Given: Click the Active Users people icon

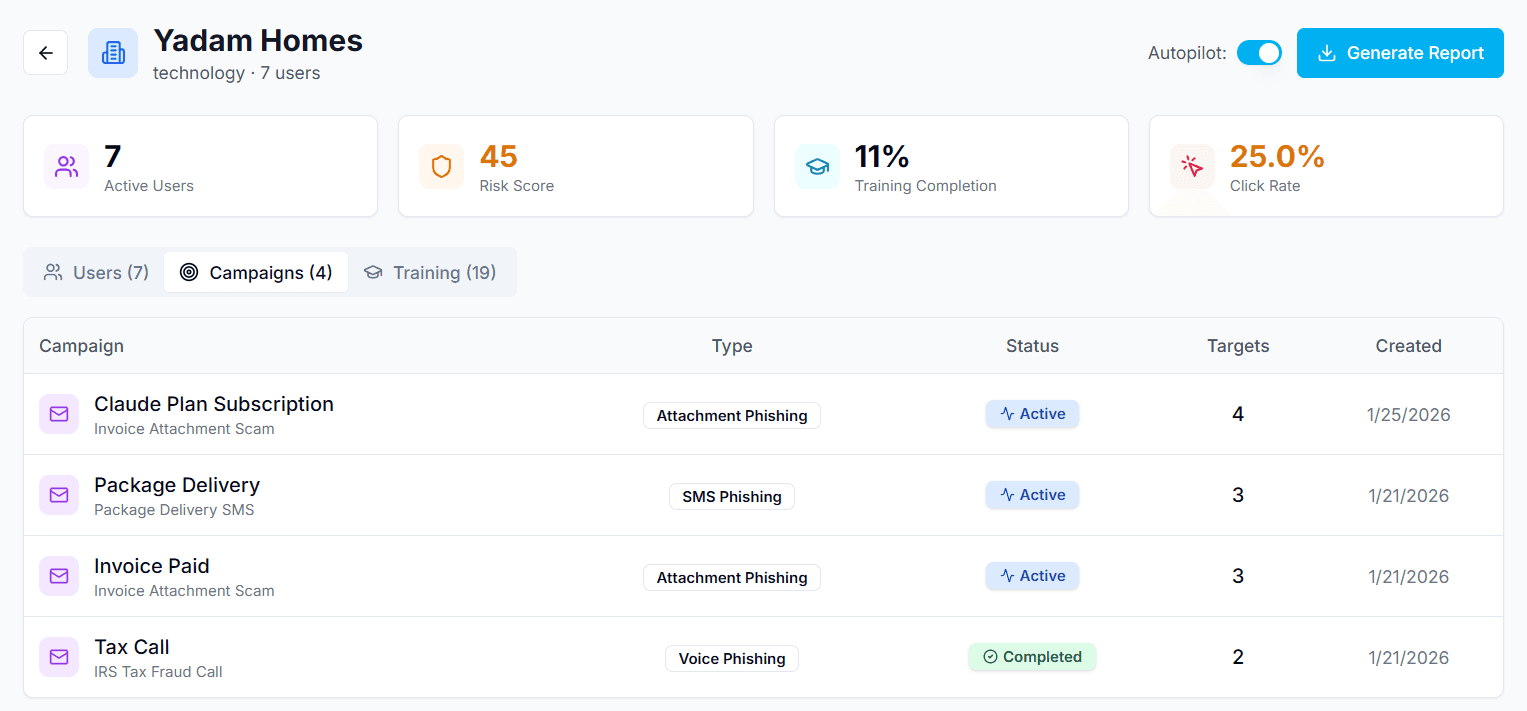Looking at the screenshot, I should (x=66, y=166).
